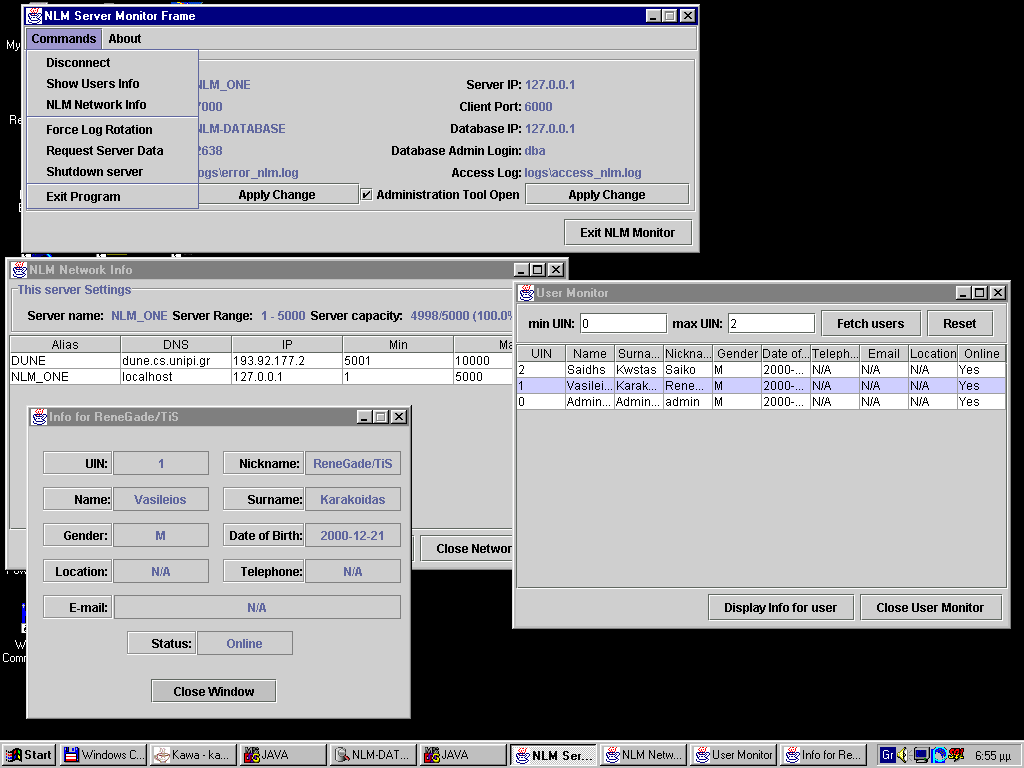1024x768 pixels.
Task: Open the About menu
Action: click(125, 39)
